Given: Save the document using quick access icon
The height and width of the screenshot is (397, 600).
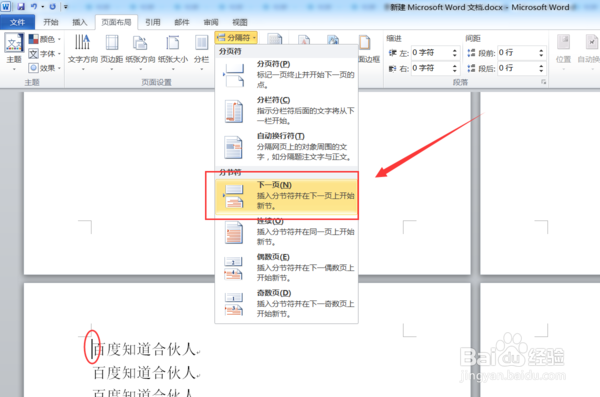Looking at the screenshot, I should [21, 7].
